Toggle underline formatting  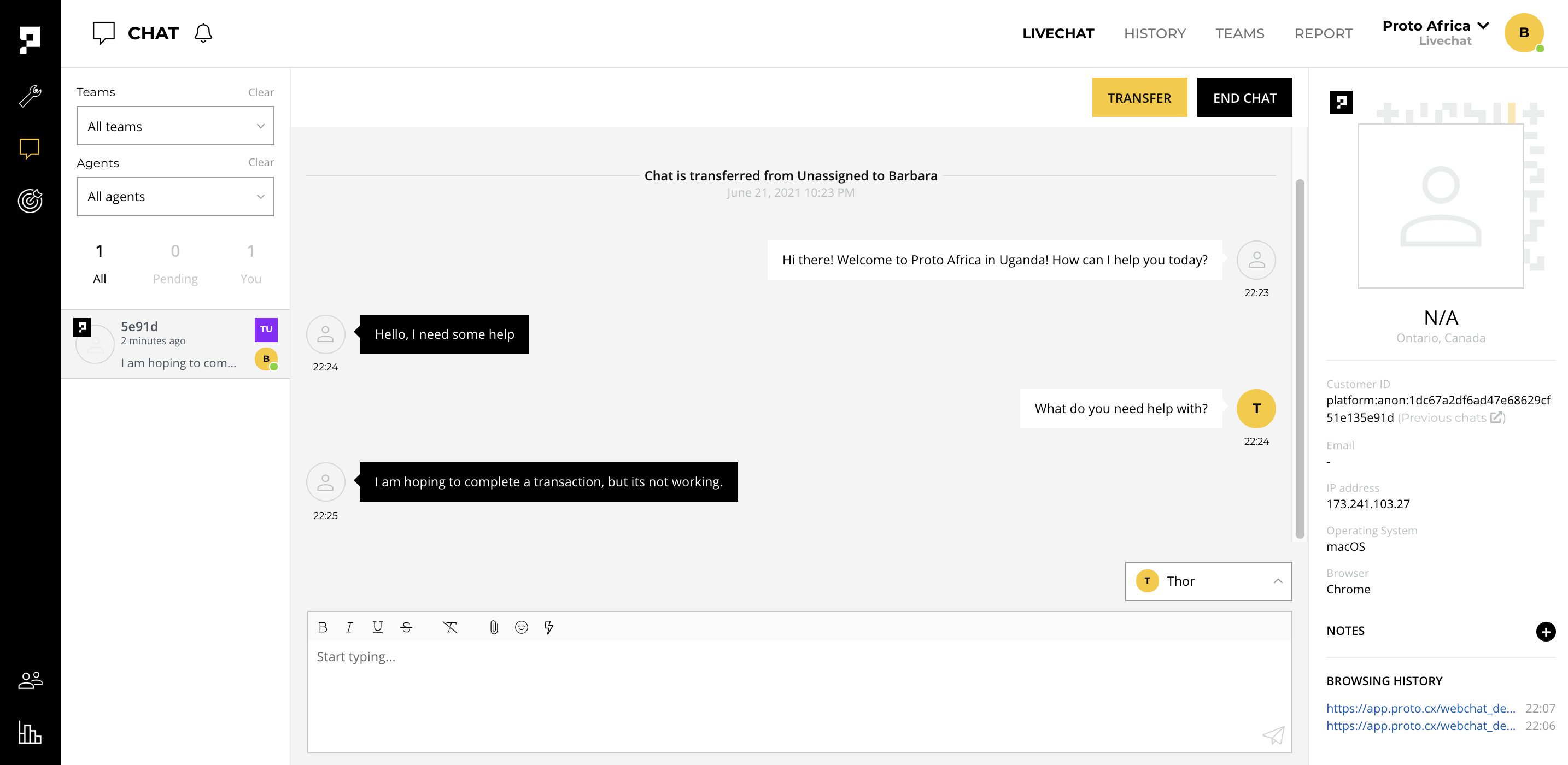[377, 627]
